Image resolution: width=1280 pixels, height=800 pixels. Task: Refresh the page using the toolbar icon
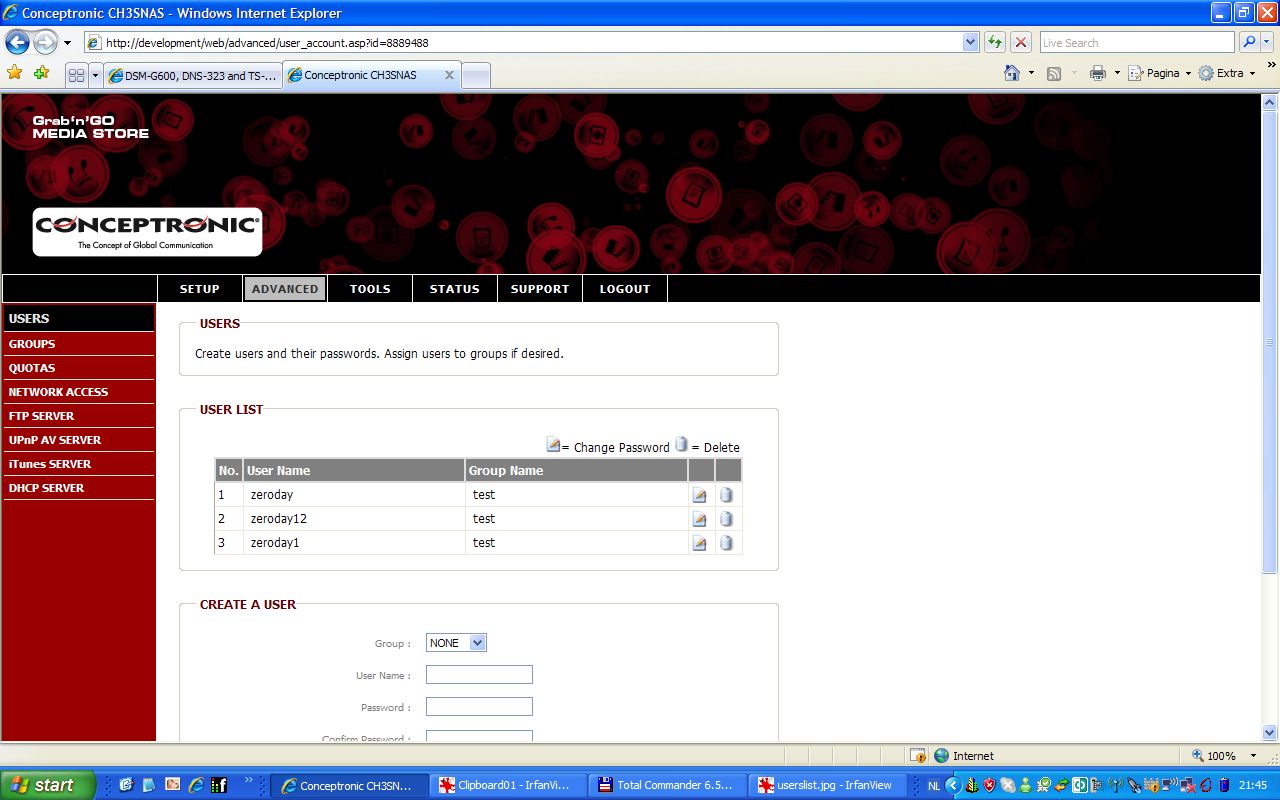point(995,43)
